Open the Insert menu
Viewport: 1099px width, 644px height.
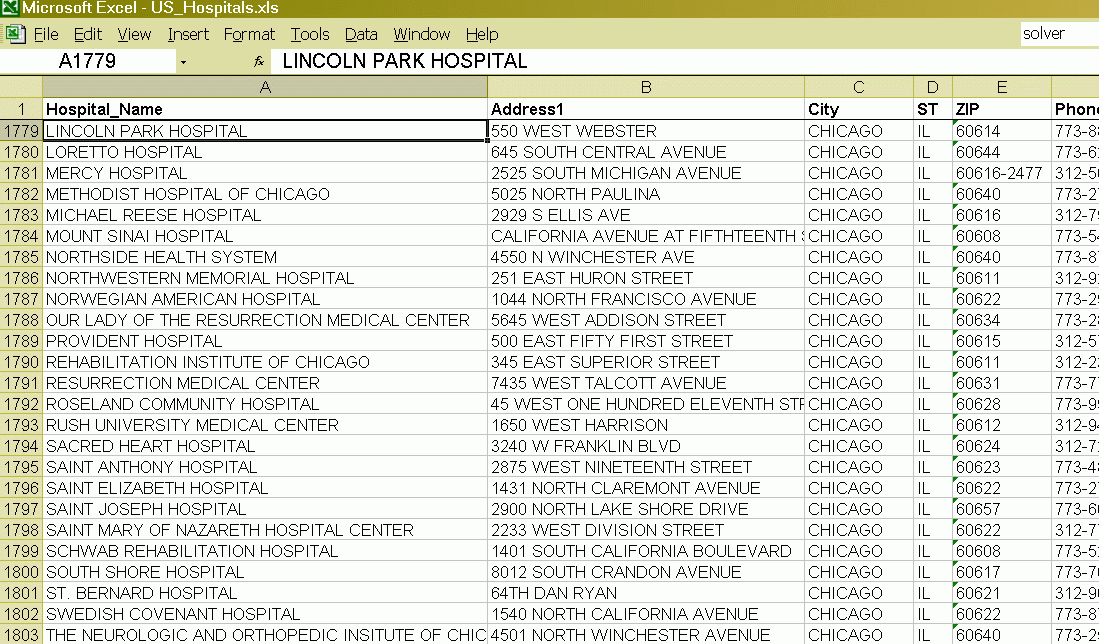coord(188,33)
